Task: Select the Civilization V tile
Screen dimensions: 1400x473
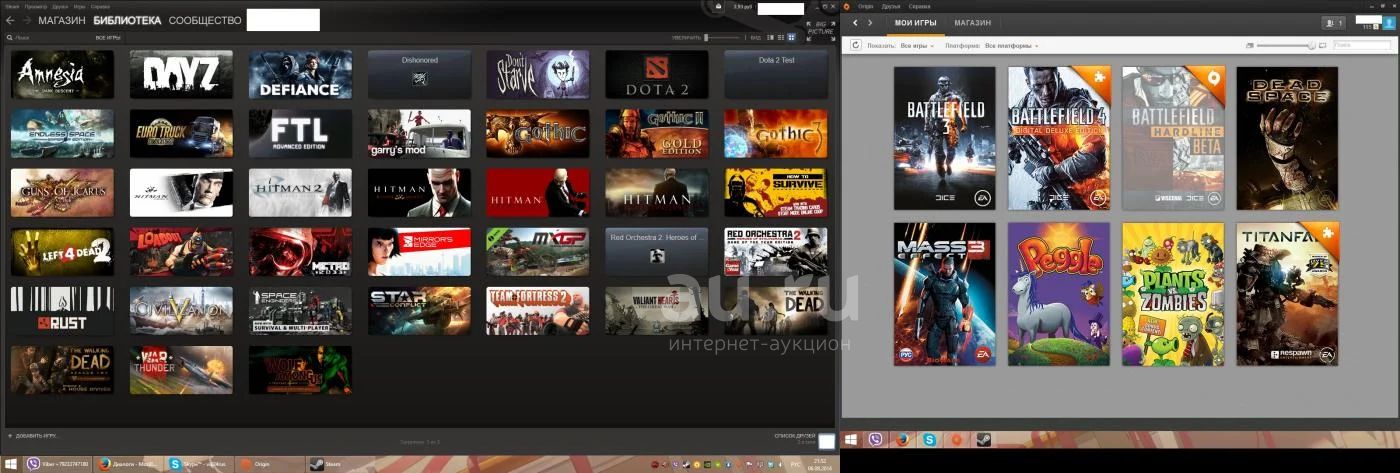Action: pyautogui.click(x=181, y=311)
